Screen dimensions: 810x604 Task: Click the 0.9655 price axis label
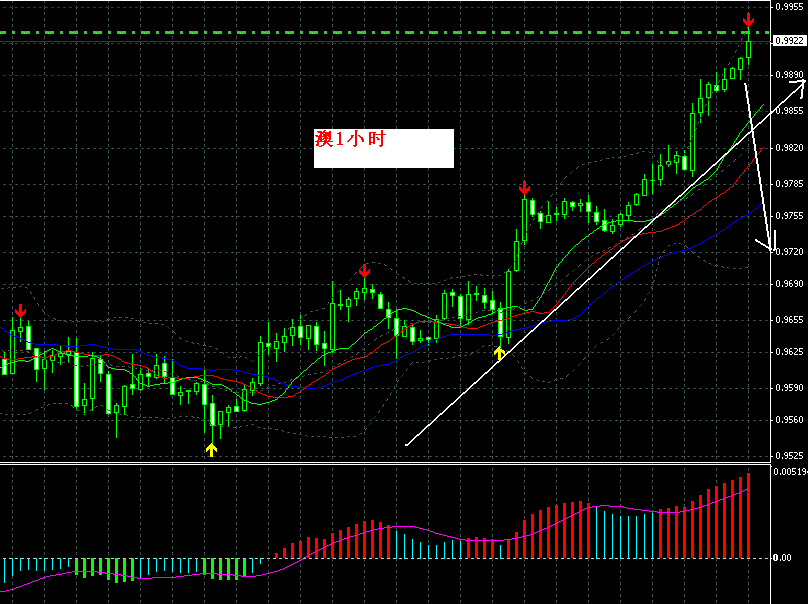(x=789, y=320)
